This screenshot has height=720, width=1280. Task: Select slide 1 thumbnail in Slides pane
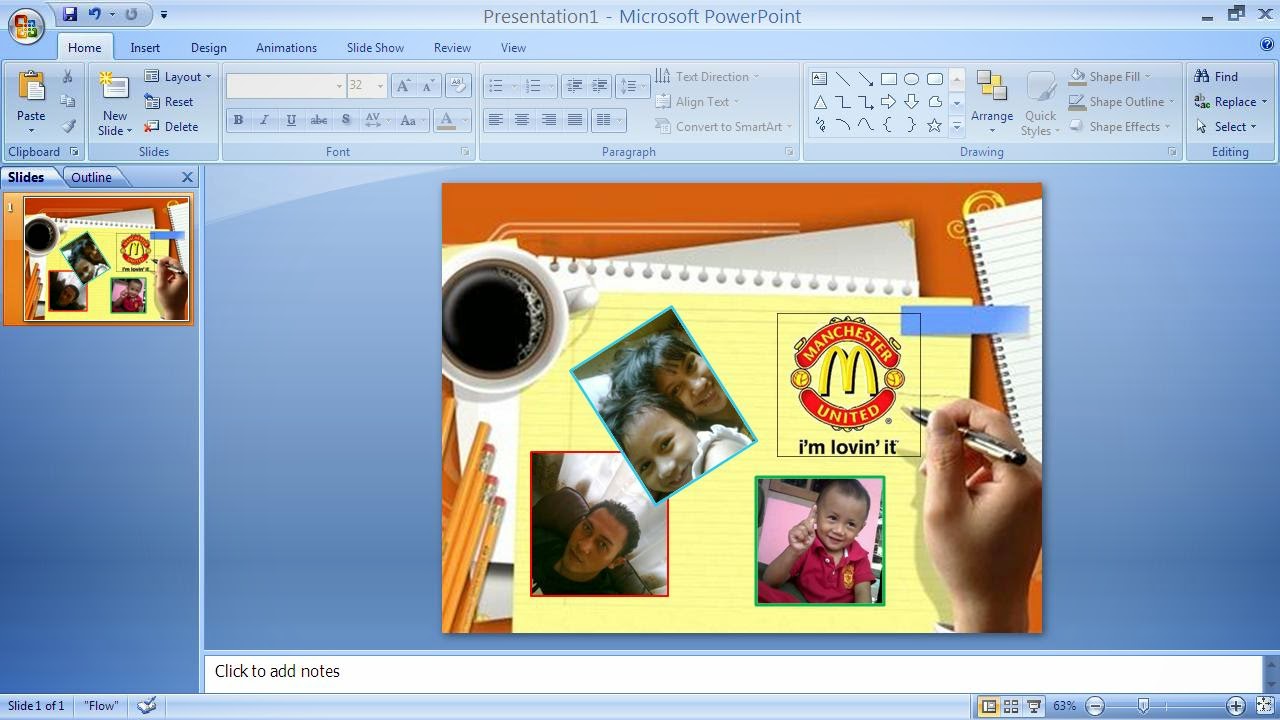click(x=106, y=259)
